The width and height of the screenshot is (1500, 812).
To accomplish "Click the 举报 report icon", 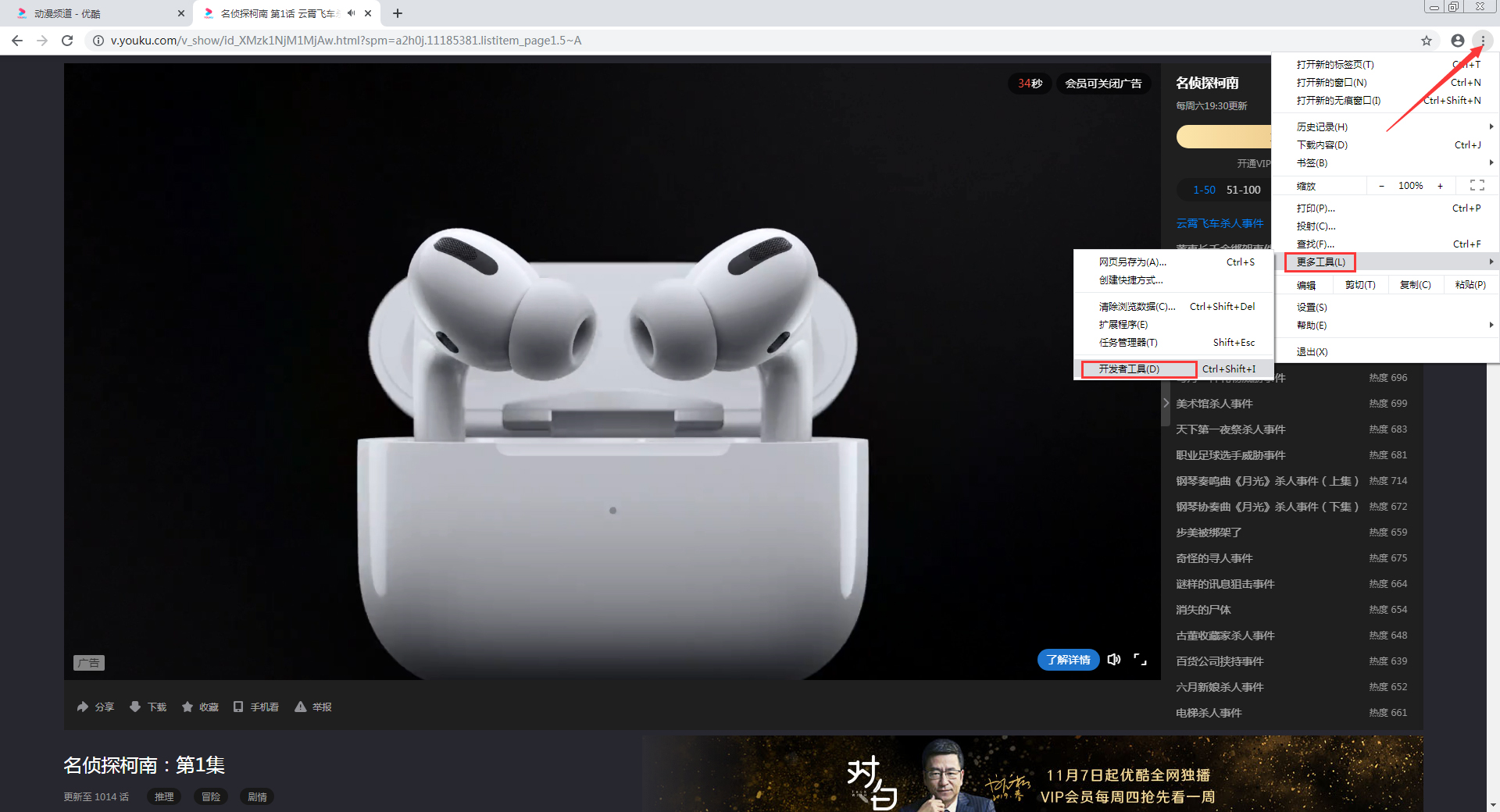I will pos(301,707).
